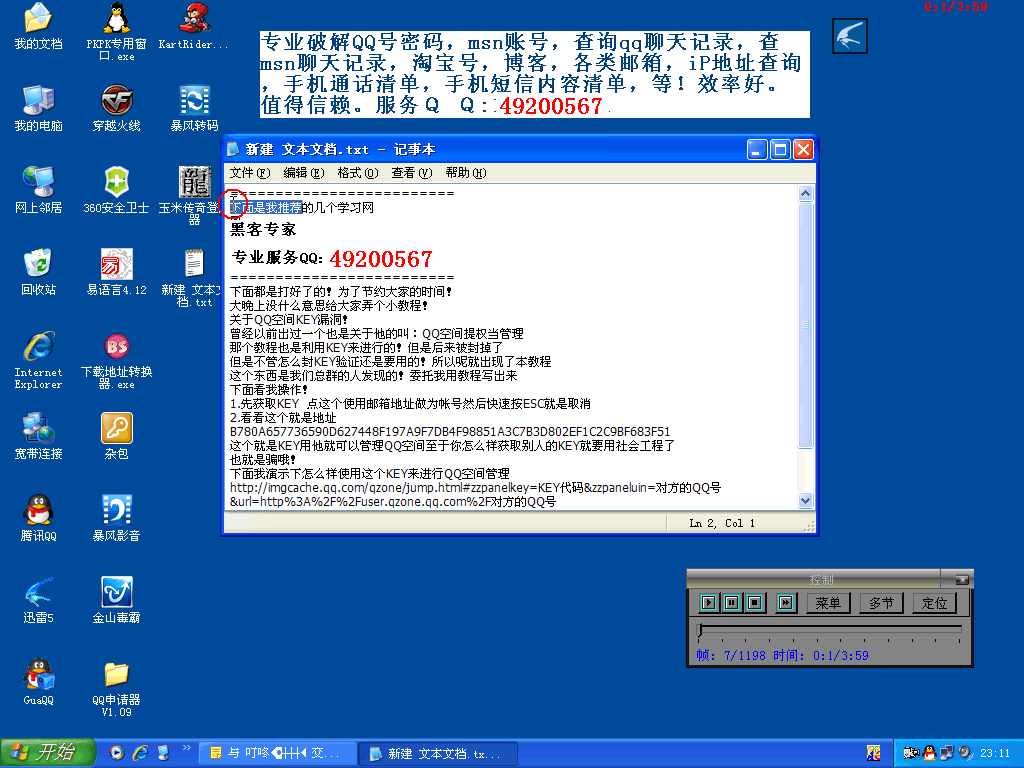Click the Ln 2, Col 1 status text
Image resolution: width=1024 pixels, height=768 pixels.
coord(722,523)
